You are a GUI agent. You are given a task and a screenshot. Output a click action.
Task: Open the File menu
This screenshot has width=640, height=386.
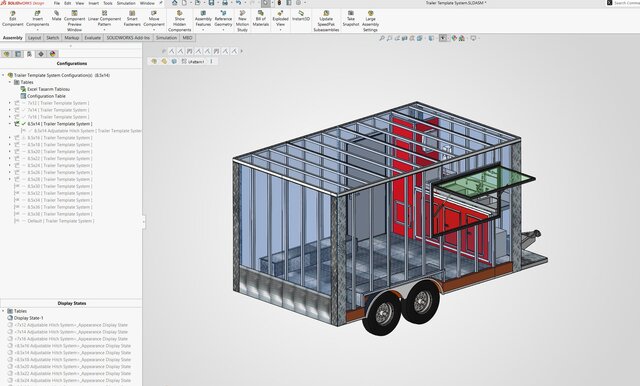pyautogui.click(x=57, y=3)
